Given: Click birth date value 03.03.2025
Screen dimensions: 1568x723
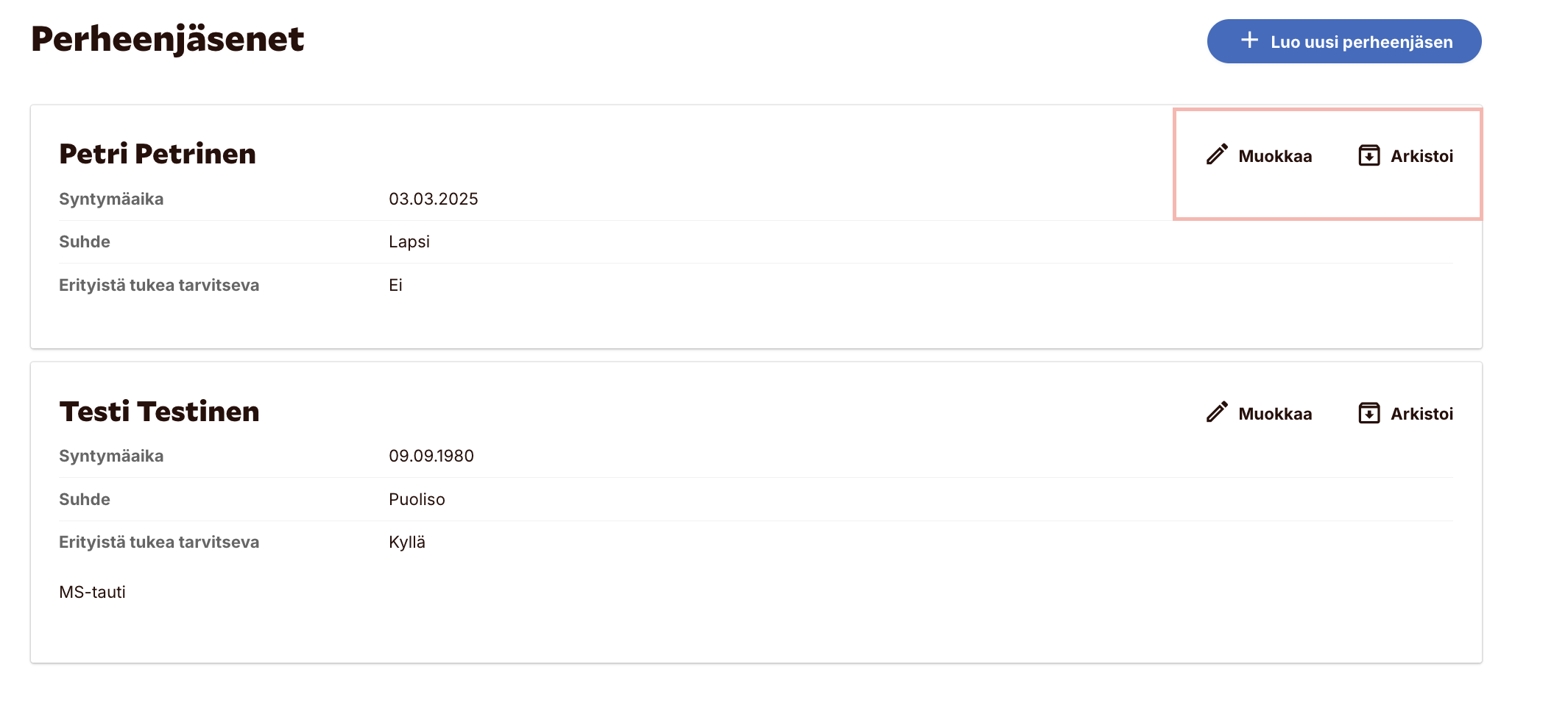Looking at the screenshot, I should coord(434,199).
